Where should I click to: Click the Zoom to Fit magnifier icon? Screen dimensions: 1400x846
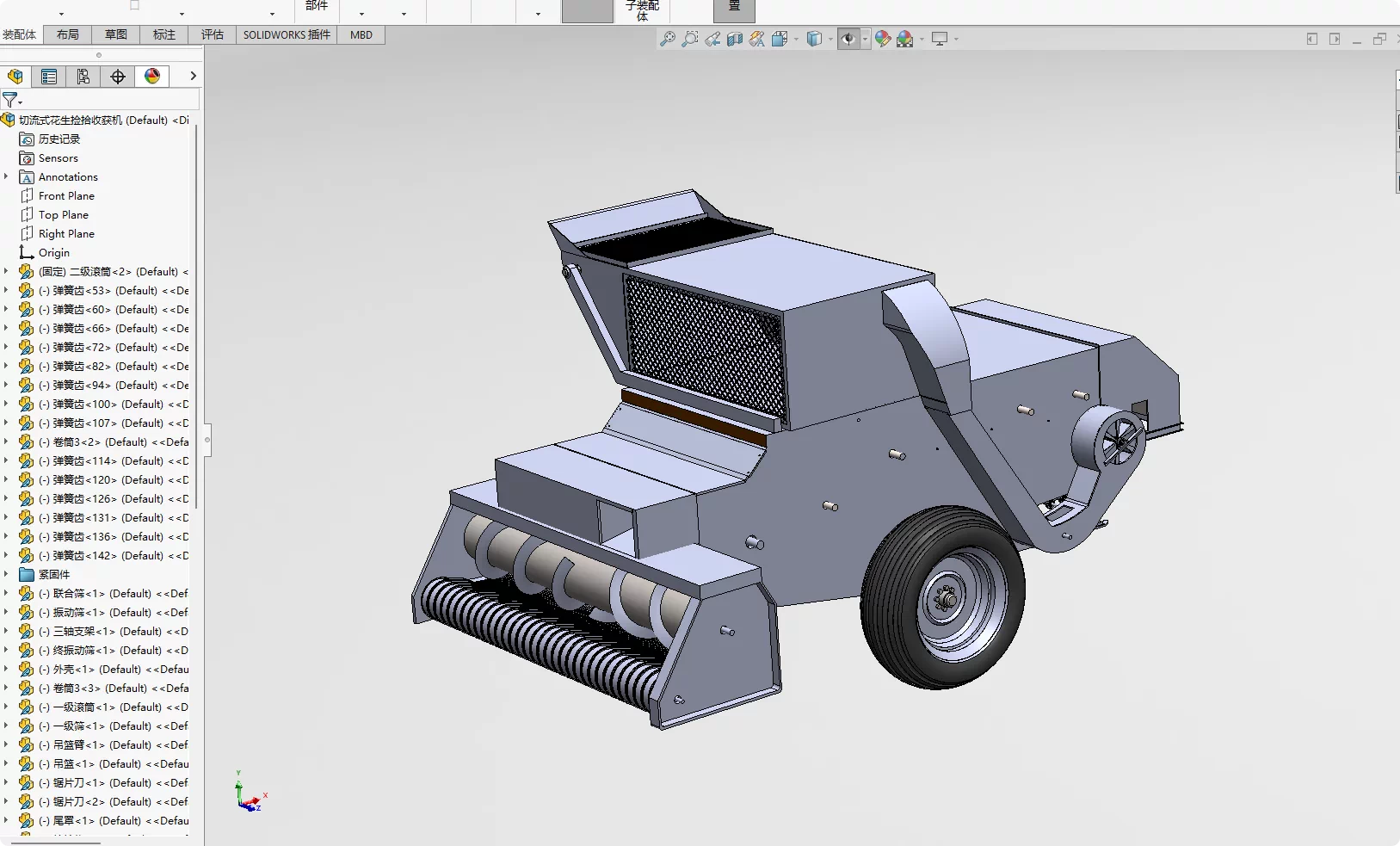tap(667, 39)
